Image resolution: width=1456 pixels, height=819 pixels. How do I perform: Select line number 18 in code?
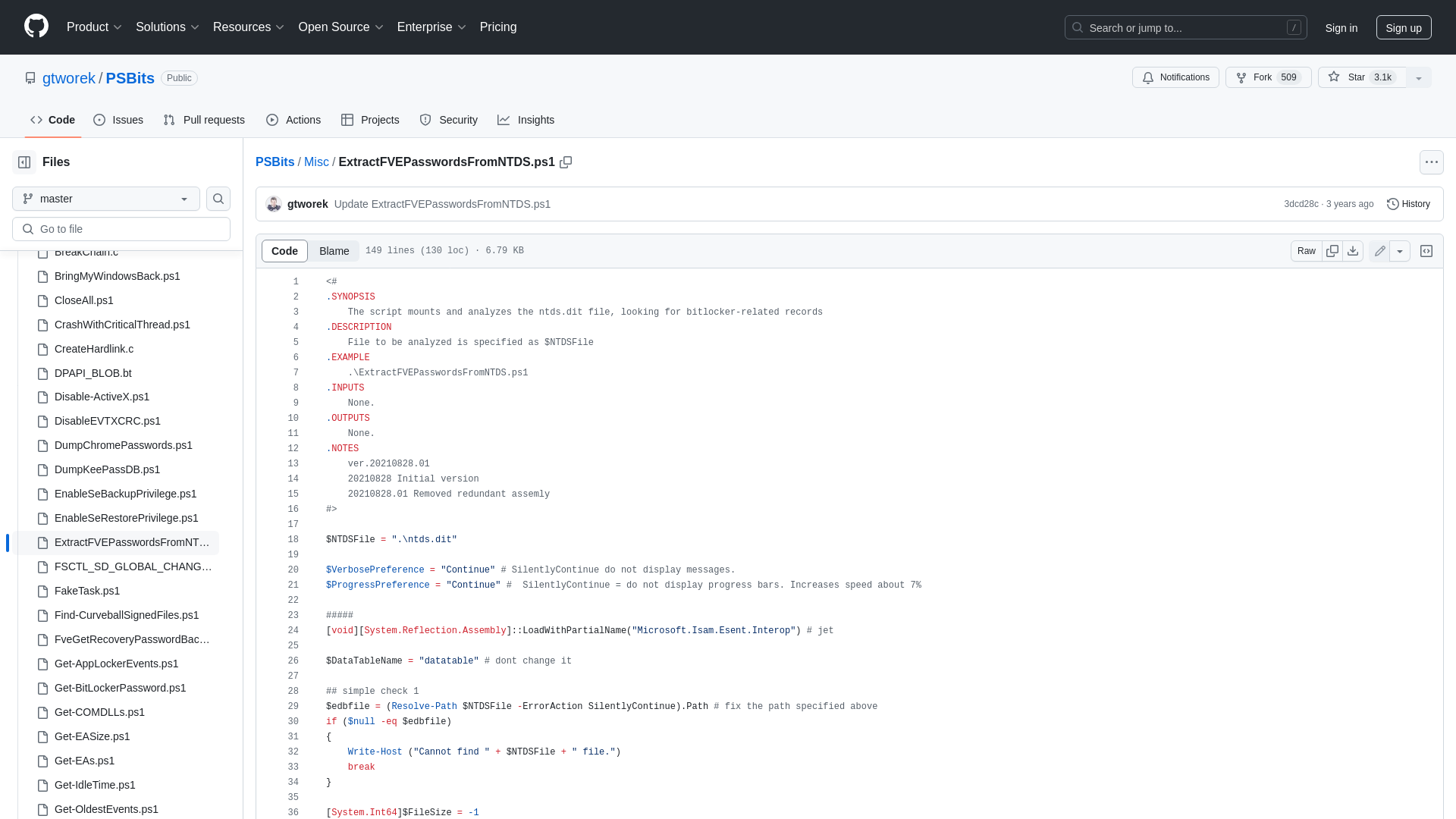[x=293, y=540]
